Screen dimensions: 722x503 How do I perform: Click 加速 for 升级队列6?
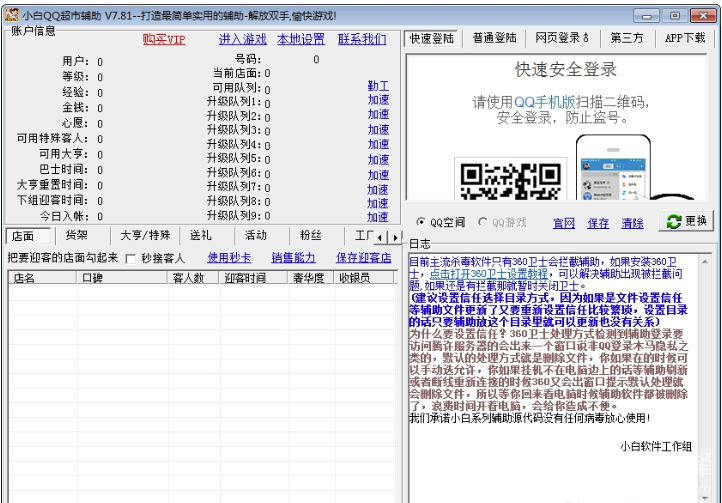[x=378, y=175]
